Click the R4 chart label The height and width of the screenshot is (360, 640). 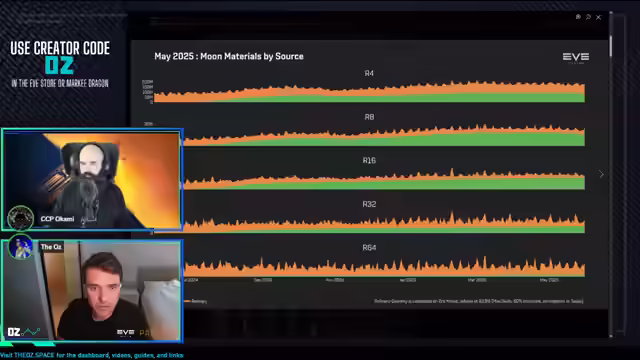pyautogui.click(x=369, y=73)
